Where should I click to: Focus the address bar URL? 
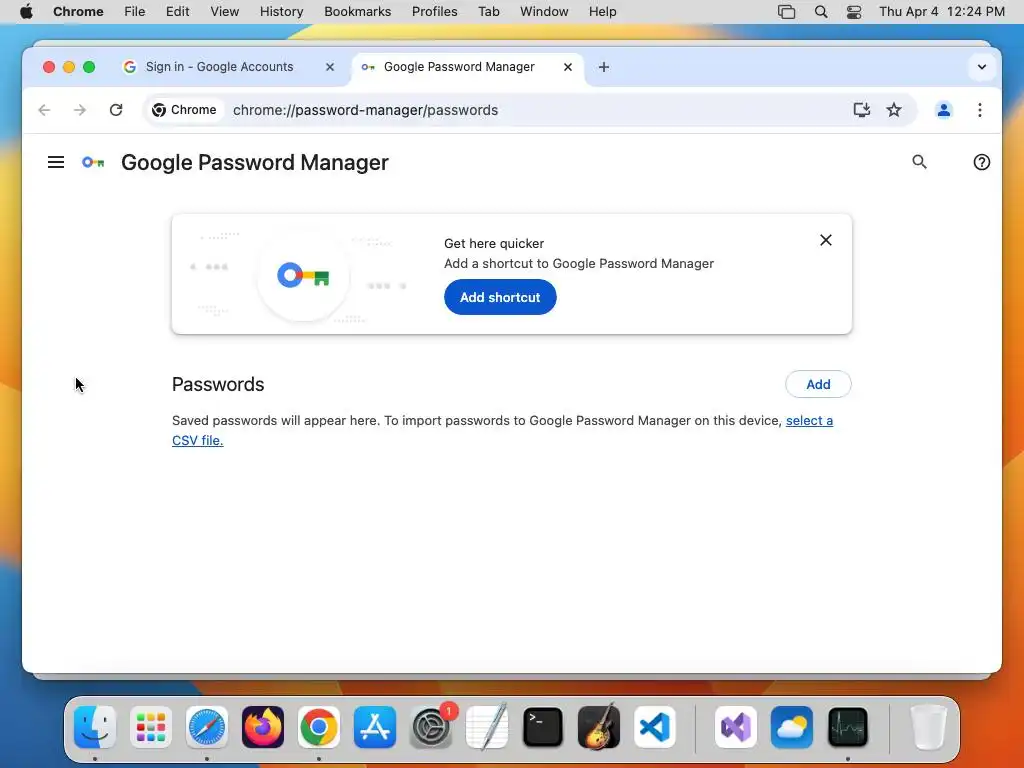coord(366,110)
